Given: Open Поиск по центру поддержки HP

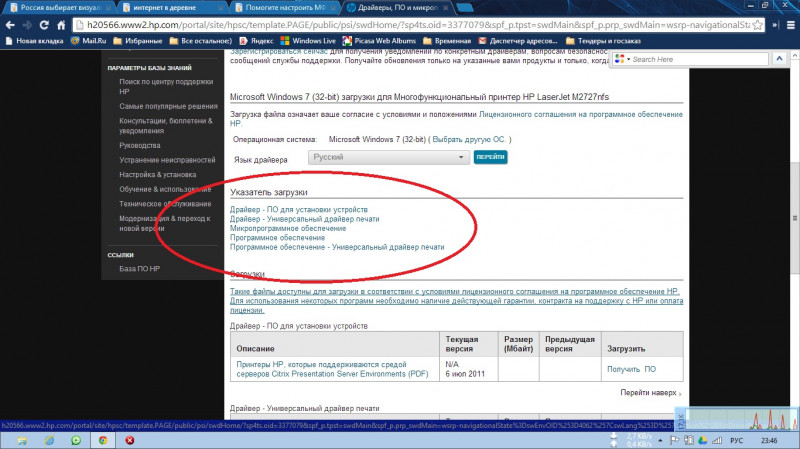Looking at the screenshot, I should [x=166, y=86].
